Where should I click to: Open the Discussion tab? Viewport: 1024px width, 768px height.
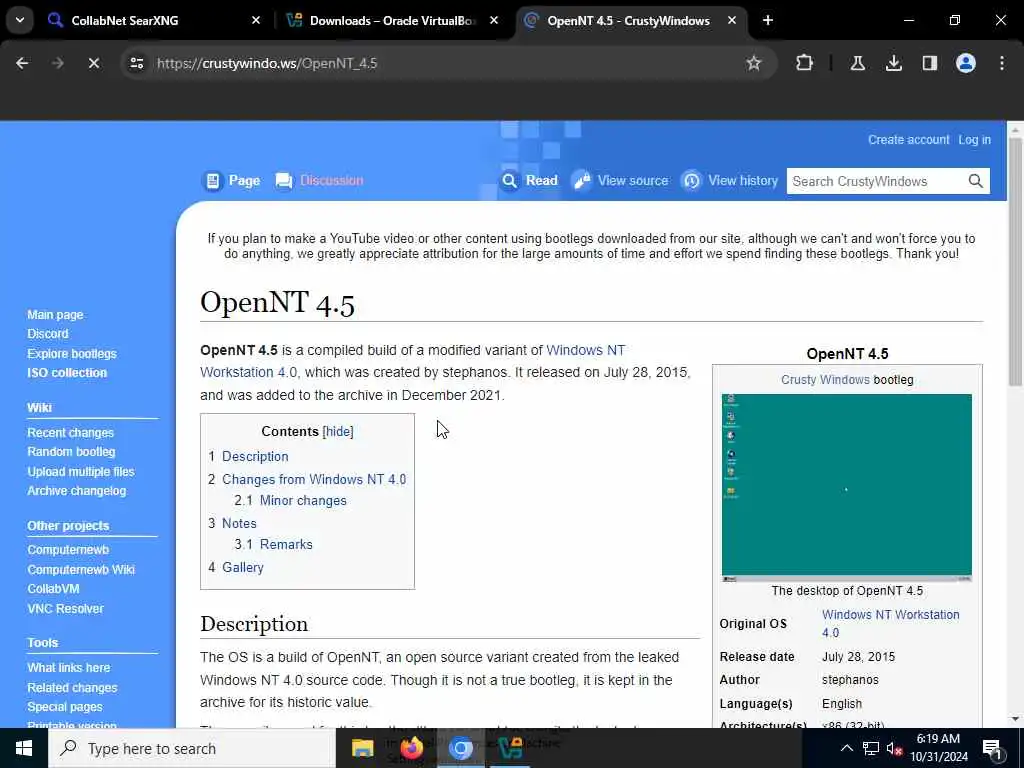point(319,181)
